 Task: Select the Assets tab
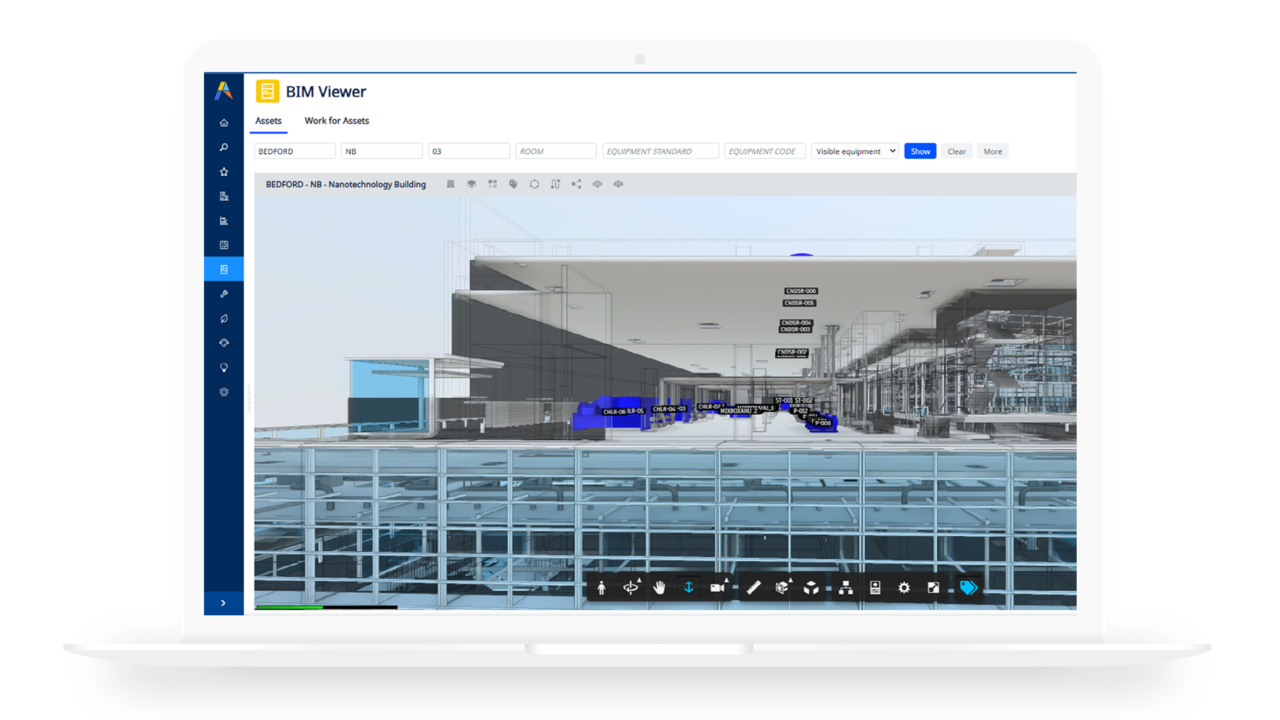[x=268, y=120]
